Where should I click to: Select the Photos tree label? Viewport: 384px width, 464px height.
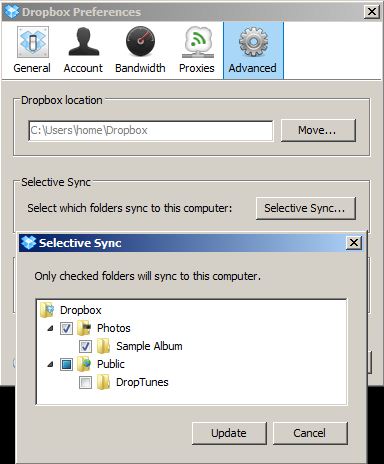(x=114, y=328)
